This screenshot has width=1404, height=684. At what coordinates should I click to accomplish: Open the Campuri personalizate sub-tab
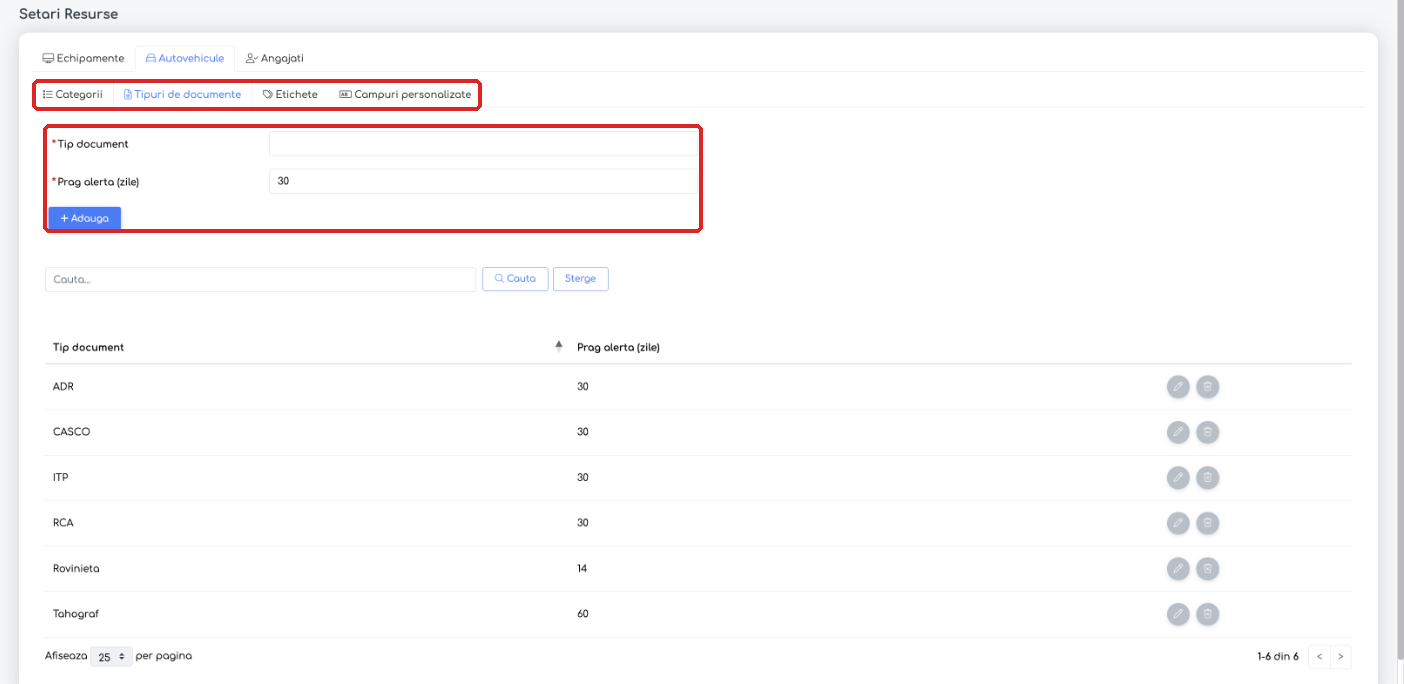[405, 95]
